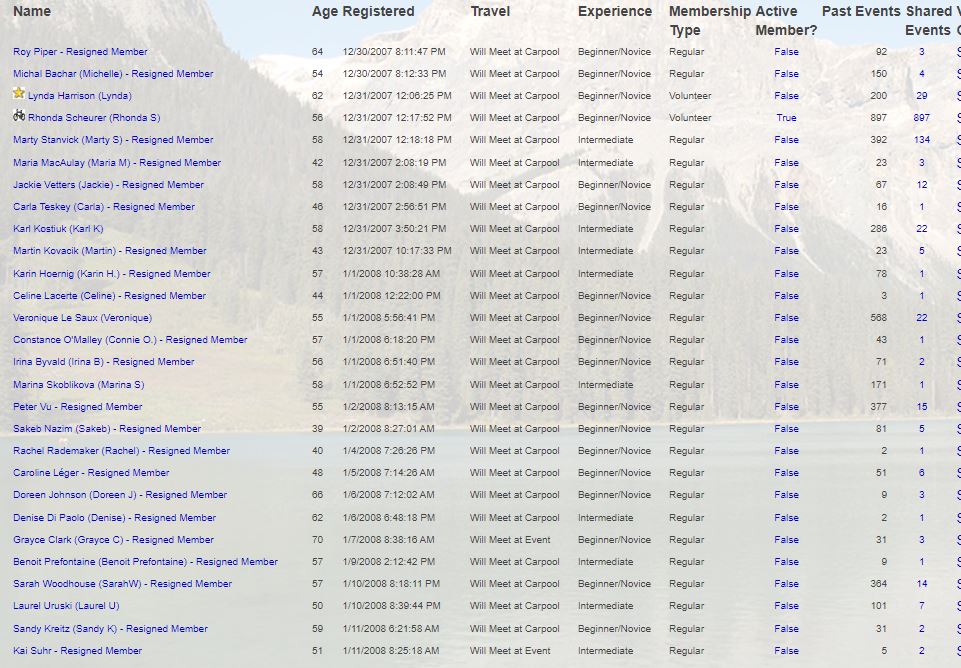Click registered date 1/1/2008 5:56:41 PM
Screen dimensions: 961x668
click(x=389, y=318)
